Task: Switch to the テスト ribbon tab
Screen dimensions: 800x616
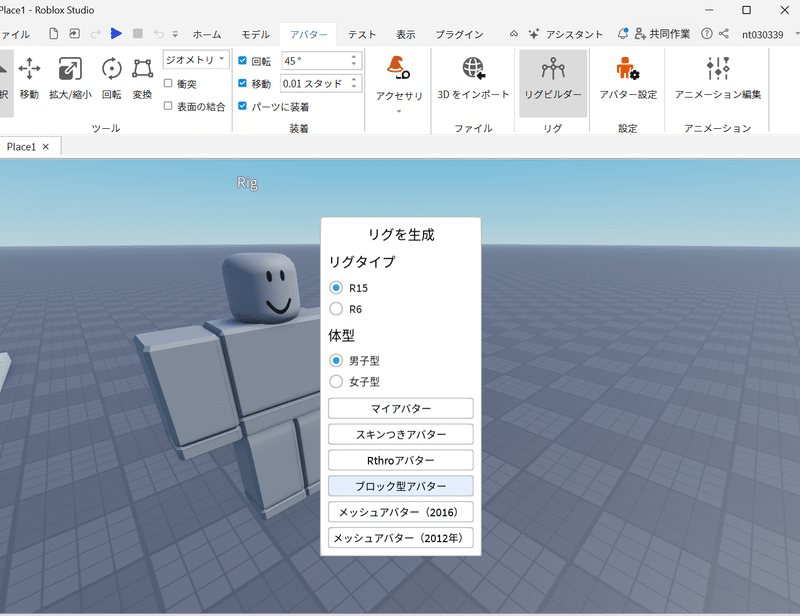Action: click(x=360, y=33)
